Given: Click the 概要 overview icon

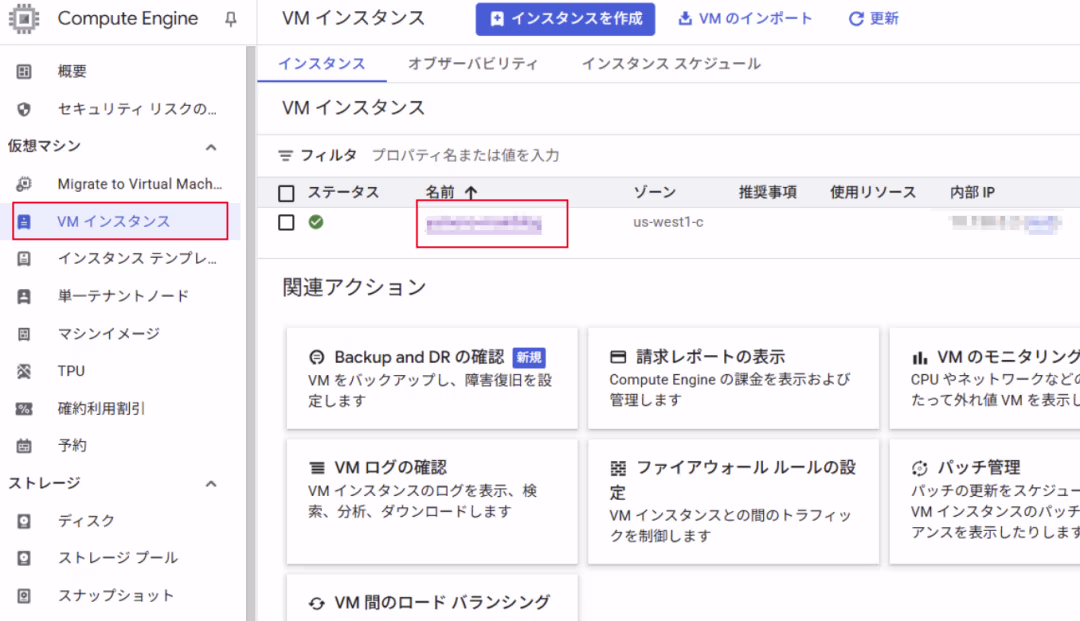Looking at the screenshot, I should 24,71.
